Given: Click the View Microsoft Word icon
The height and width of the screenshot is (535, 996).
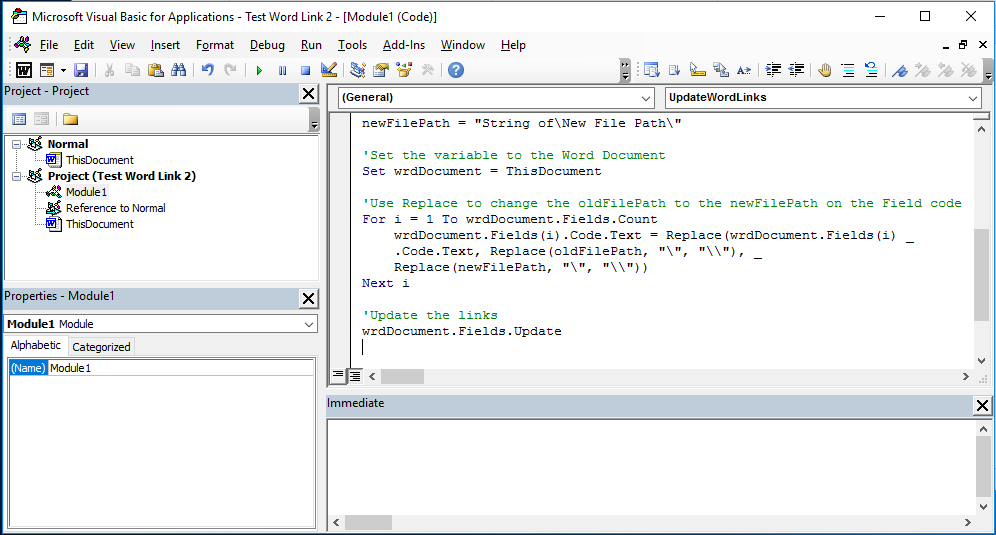Looking at the screenshot, I should point(24,70).
